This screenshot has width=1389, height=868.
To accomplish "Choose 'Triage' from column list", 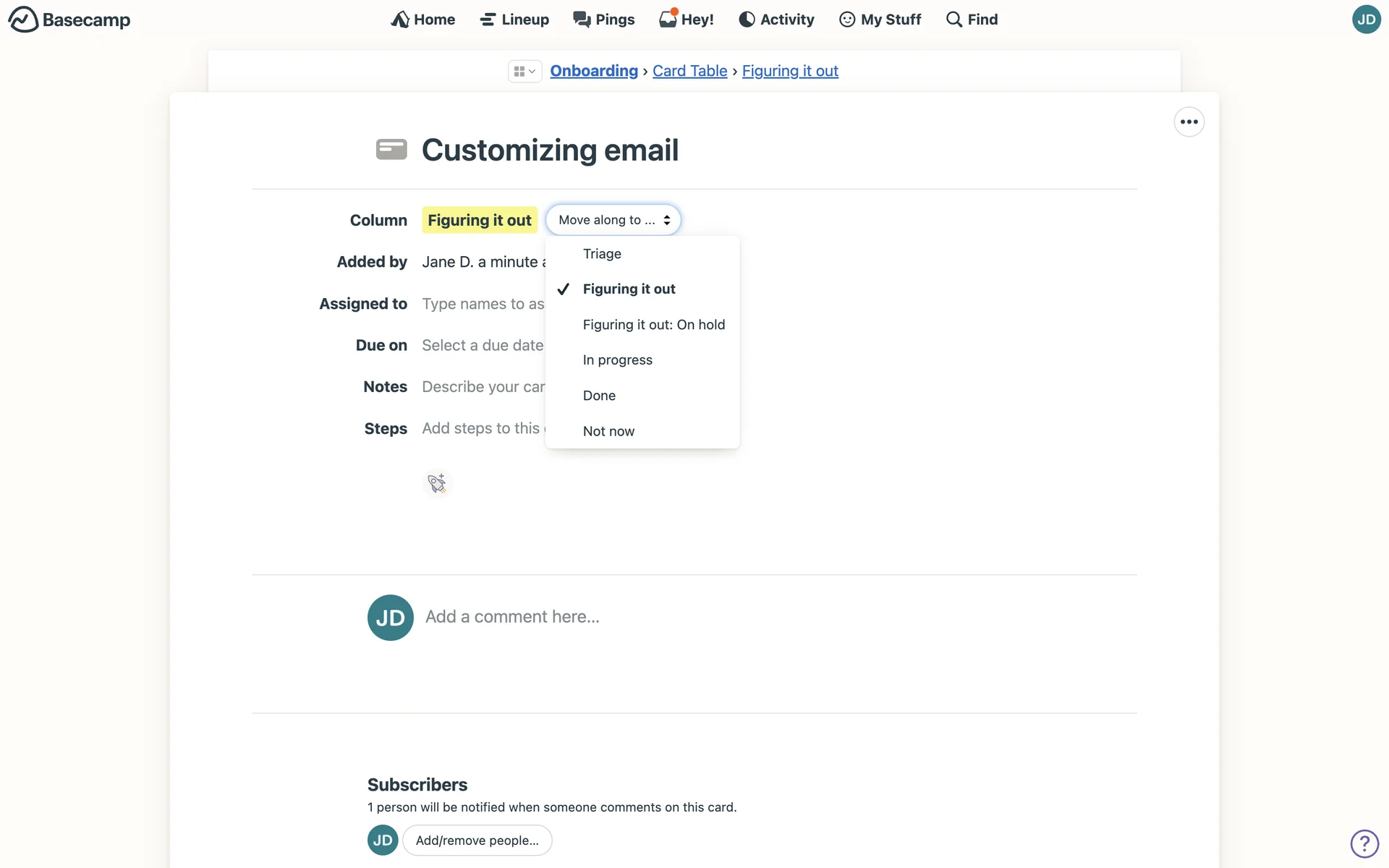I will tap(602, 254).
